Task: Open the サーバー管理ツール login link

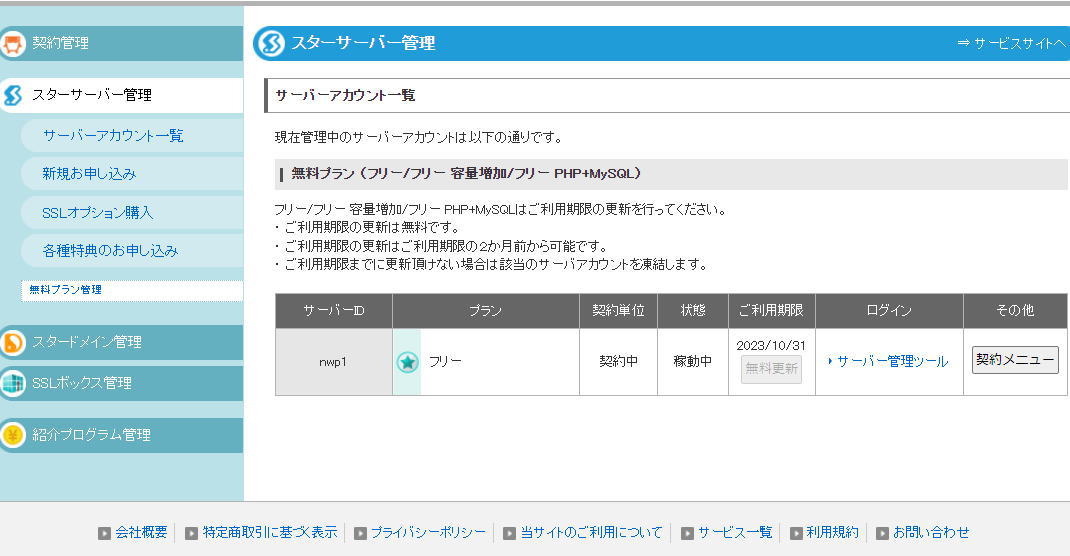Action: coord(891,362)
